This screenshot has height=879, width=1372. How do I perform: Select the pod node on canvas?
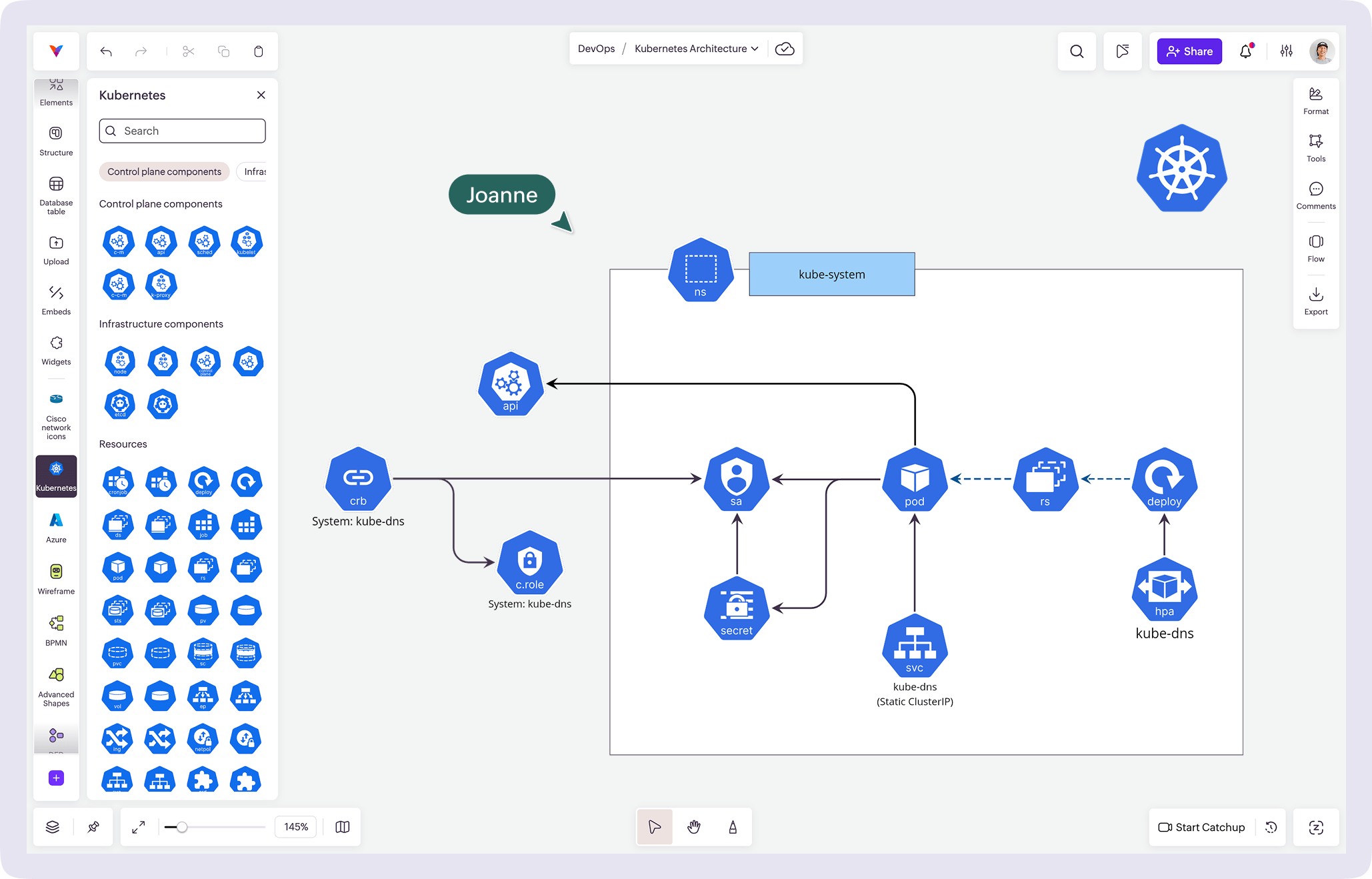click(x=915, y=480)
